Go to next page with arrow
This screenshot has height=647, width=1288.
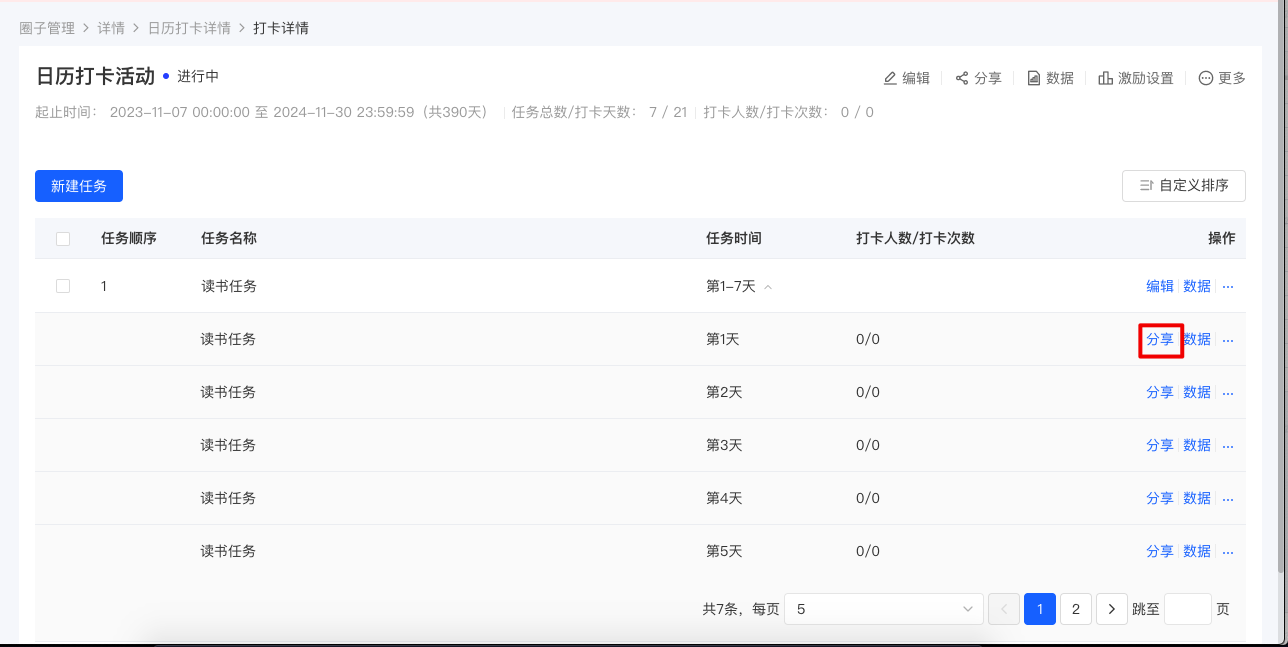tap(1112, 609)
